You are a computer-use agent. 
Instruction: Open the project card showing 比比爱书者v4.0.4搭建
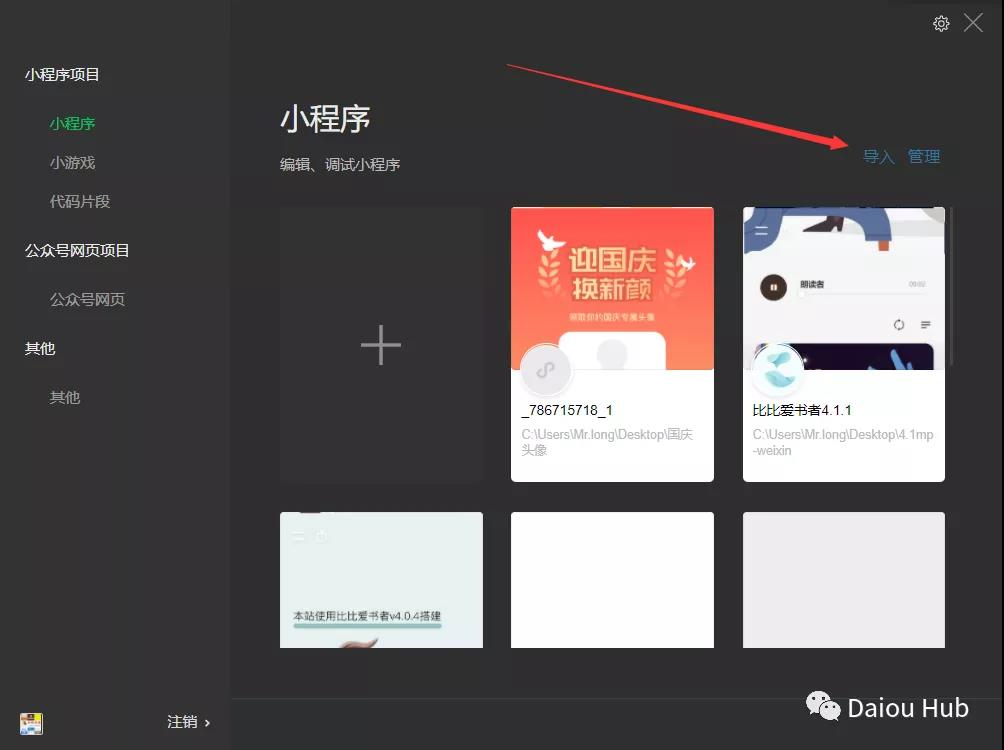381,580
